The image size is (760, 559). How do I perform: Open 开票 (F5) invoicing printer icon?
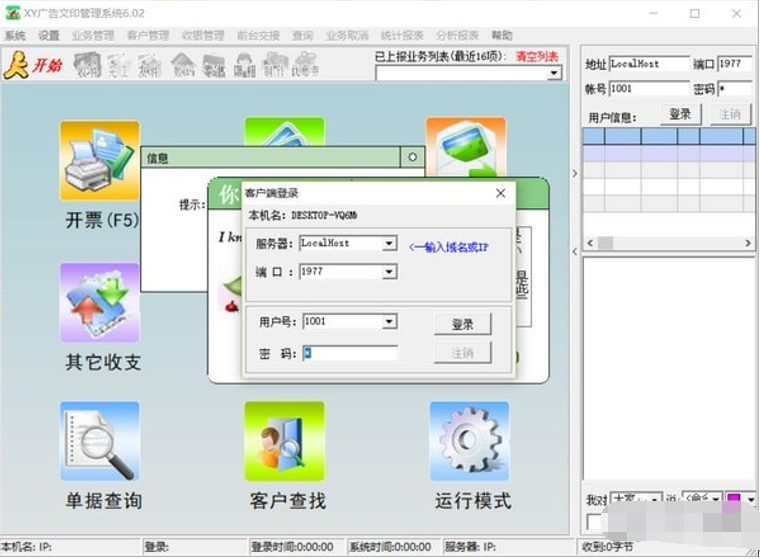tap(100, 161)
